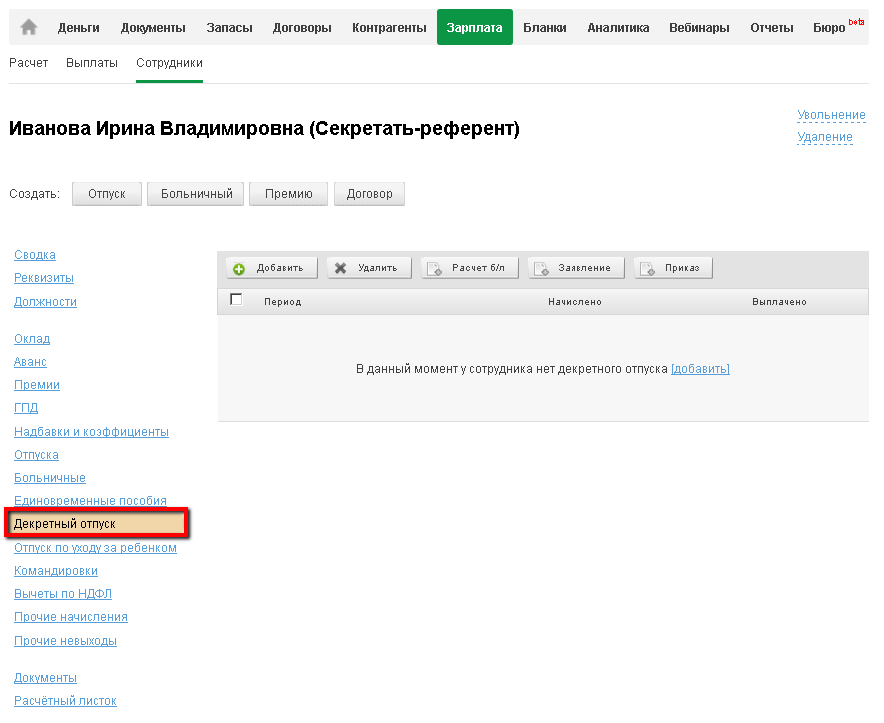Click the Удаление link
This screenshot has width=884, height=723.
825,136
